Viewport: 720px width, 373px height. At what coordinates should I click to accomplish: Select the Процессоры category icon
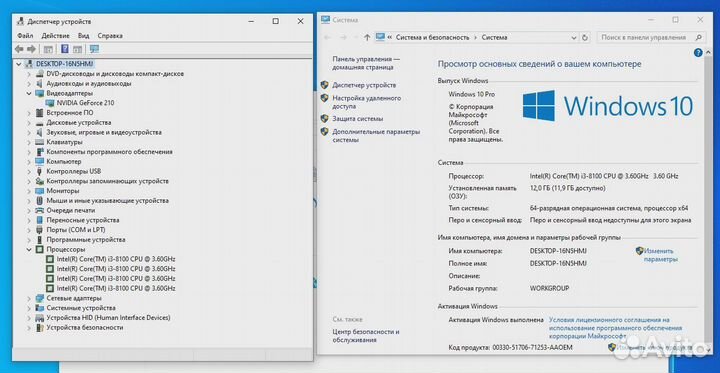click(39, 249)
